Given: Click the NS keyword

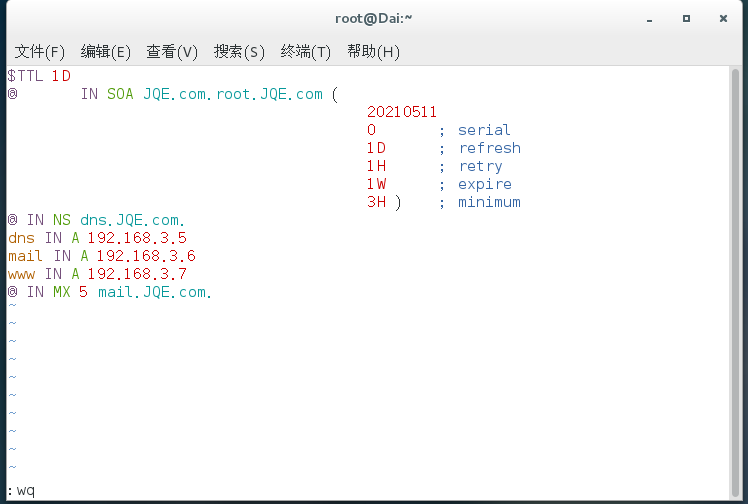Looking at the screenshot, I should point(62,220).
